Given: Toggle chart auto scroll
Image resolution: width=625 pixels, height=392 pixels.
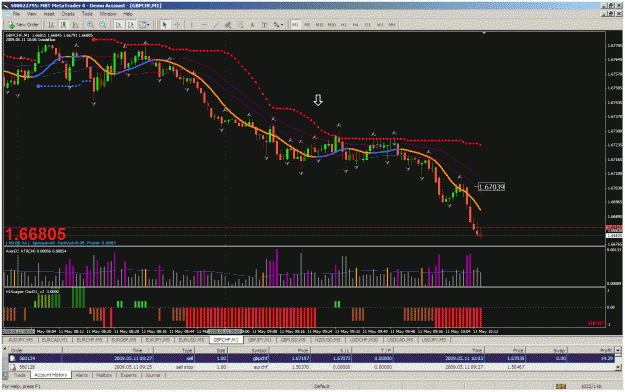Looking at the screenshot, I should pyautogui.click(x=119, y=25).
